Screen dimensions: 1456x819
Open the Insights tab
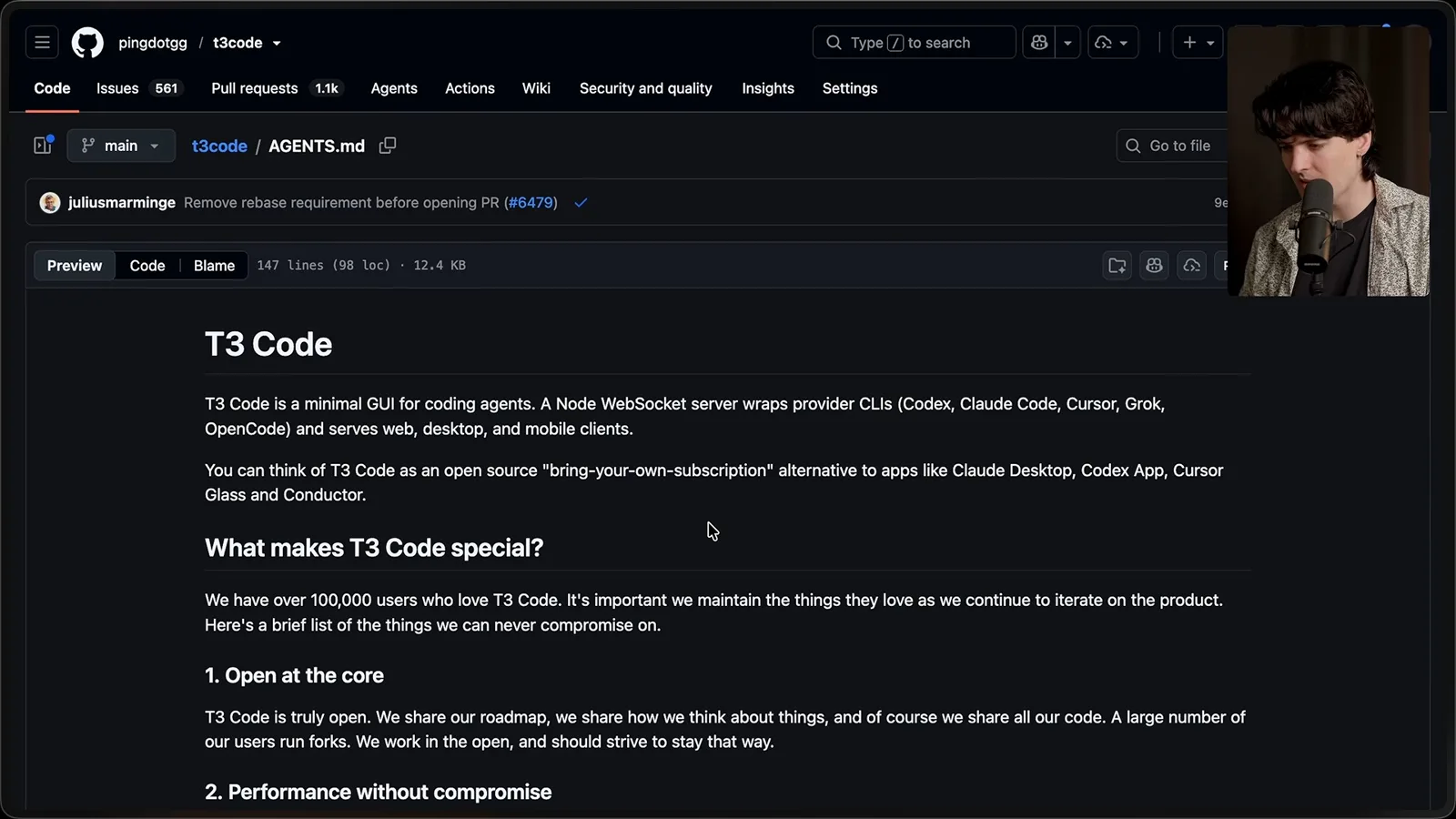768,88
